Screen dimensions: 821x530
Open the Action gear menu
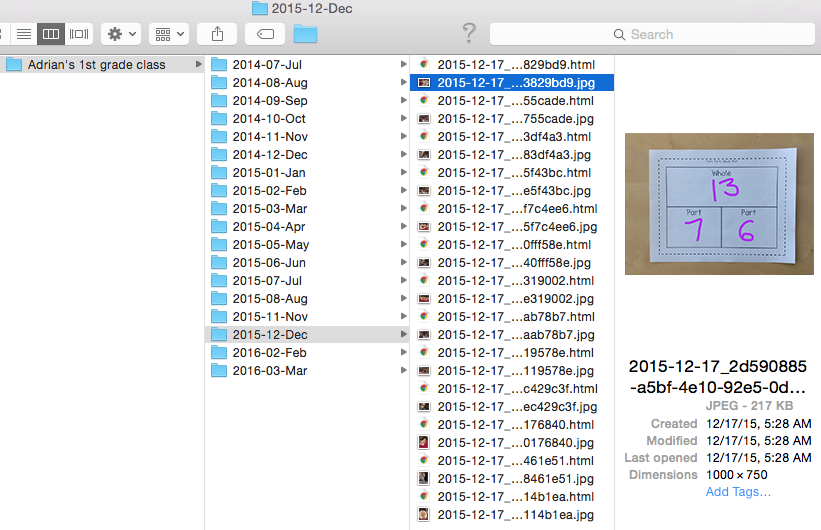121,34
